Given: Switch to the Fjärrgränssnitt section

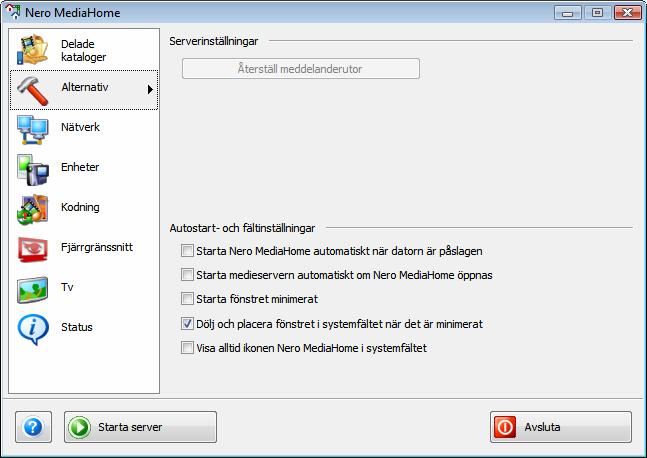Looking at the screenshot, I should 84,249.
